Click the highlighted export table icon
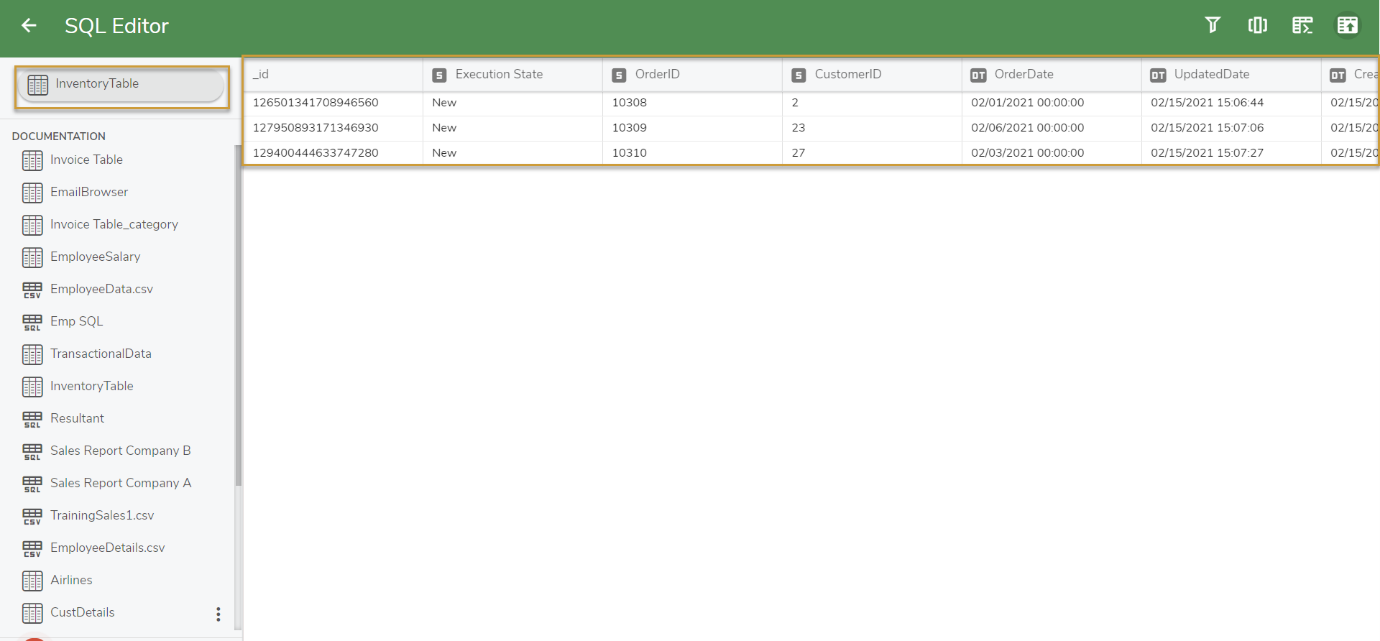Image resolution: width=1380 pixels, height=641 pixels. (x=1348, y=25)
